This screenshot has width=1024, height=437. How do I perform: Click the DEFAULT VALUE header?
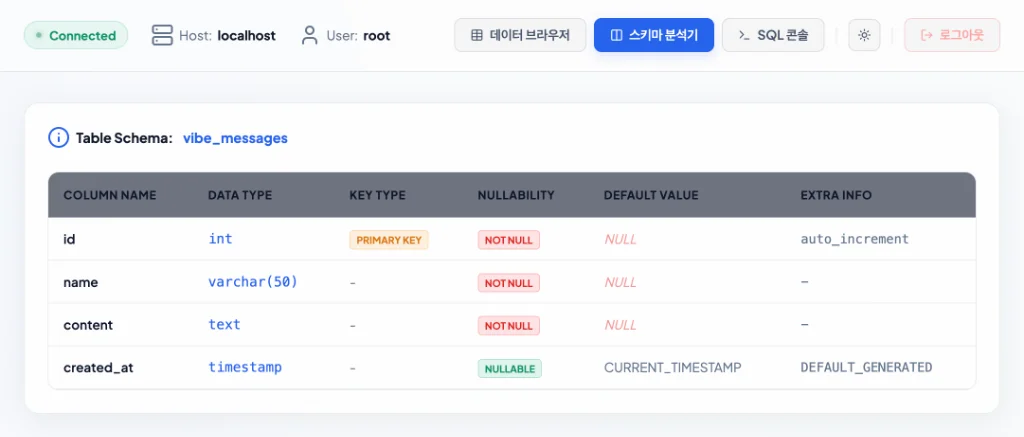(651, 195)
